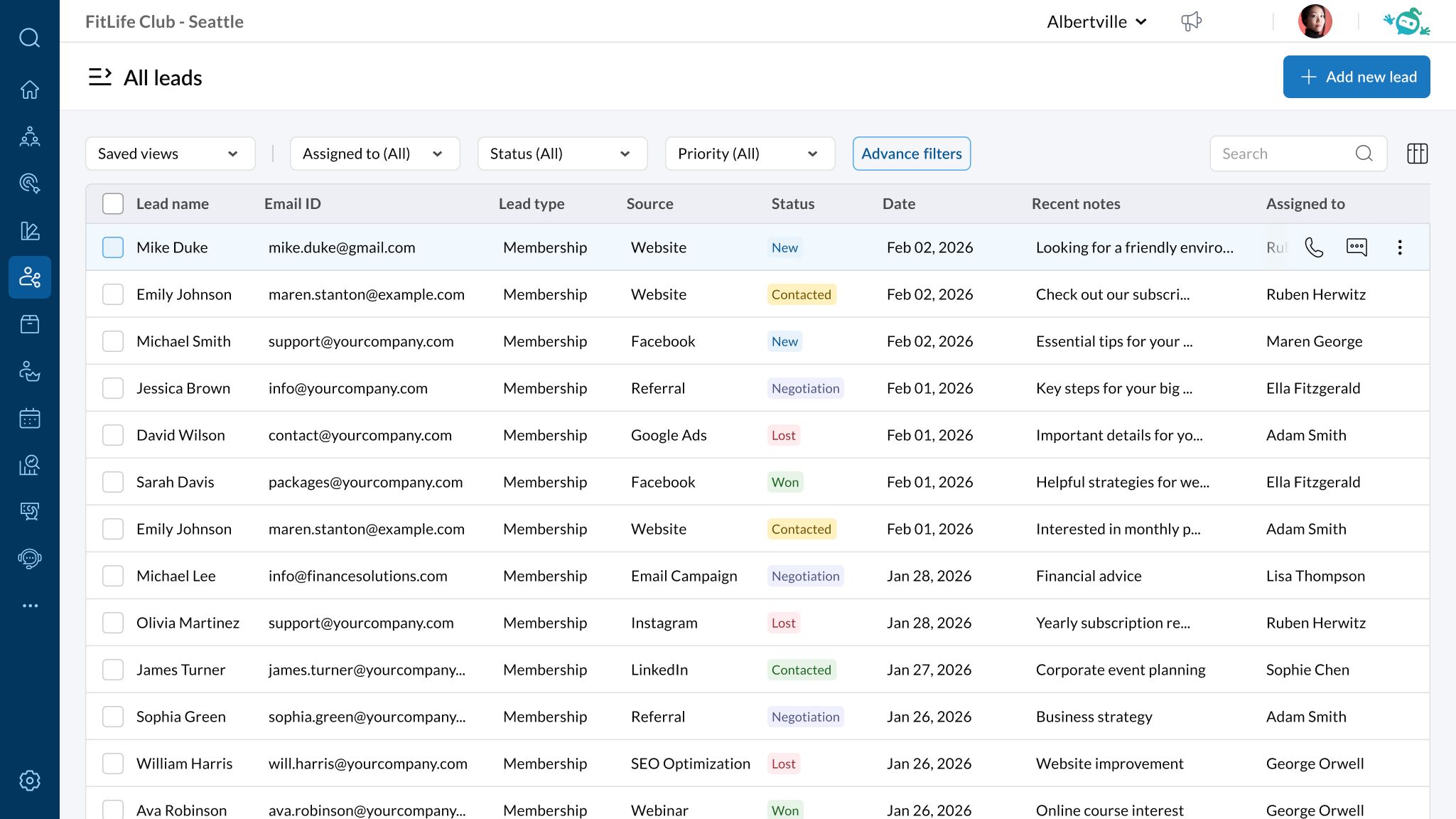Viewport: 1456px width, 819px height.
Task: Open the Status (All) filter dropdown
Action: tap(561, 154)
